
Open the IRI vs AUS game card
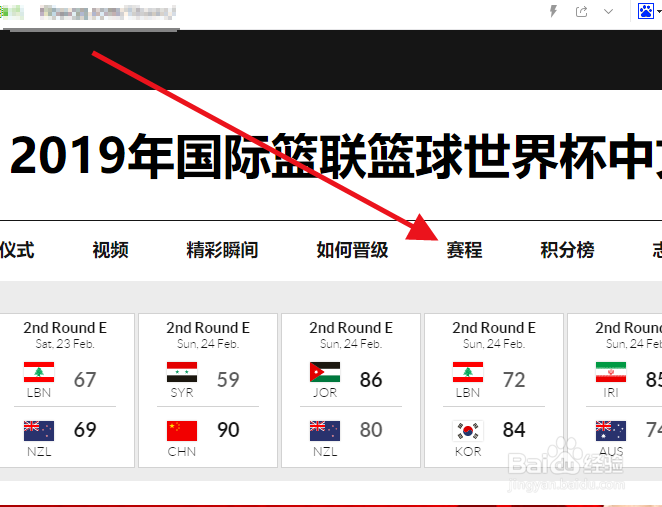click(x=615, y=390)
